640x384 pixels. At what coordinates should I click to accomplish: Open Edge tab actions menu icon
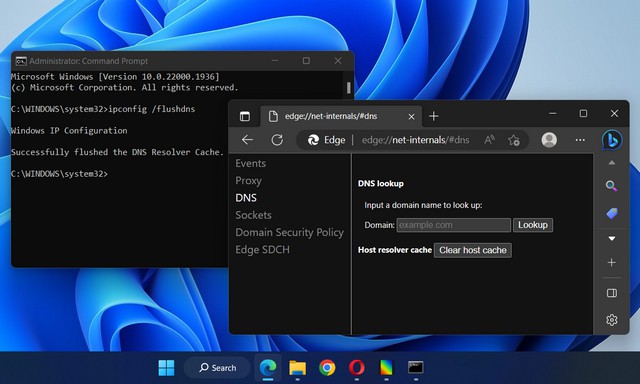(244, 116)
